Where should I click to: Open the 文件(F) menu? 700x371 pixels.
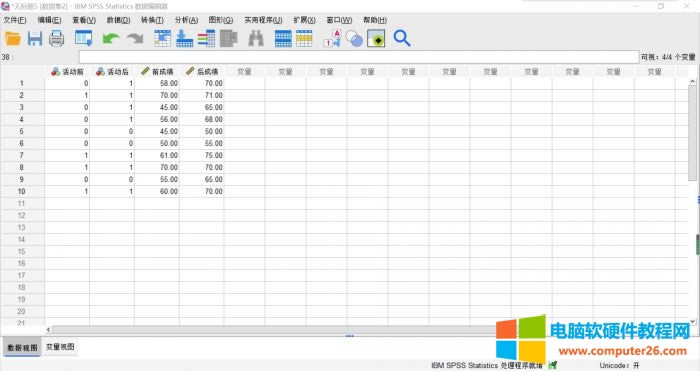[15, 20]
